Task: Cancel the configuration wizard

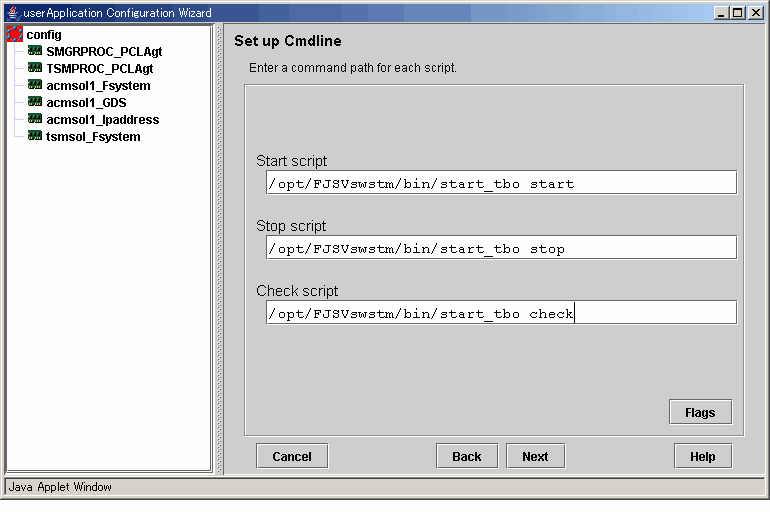Action: (x=292, y=457)
